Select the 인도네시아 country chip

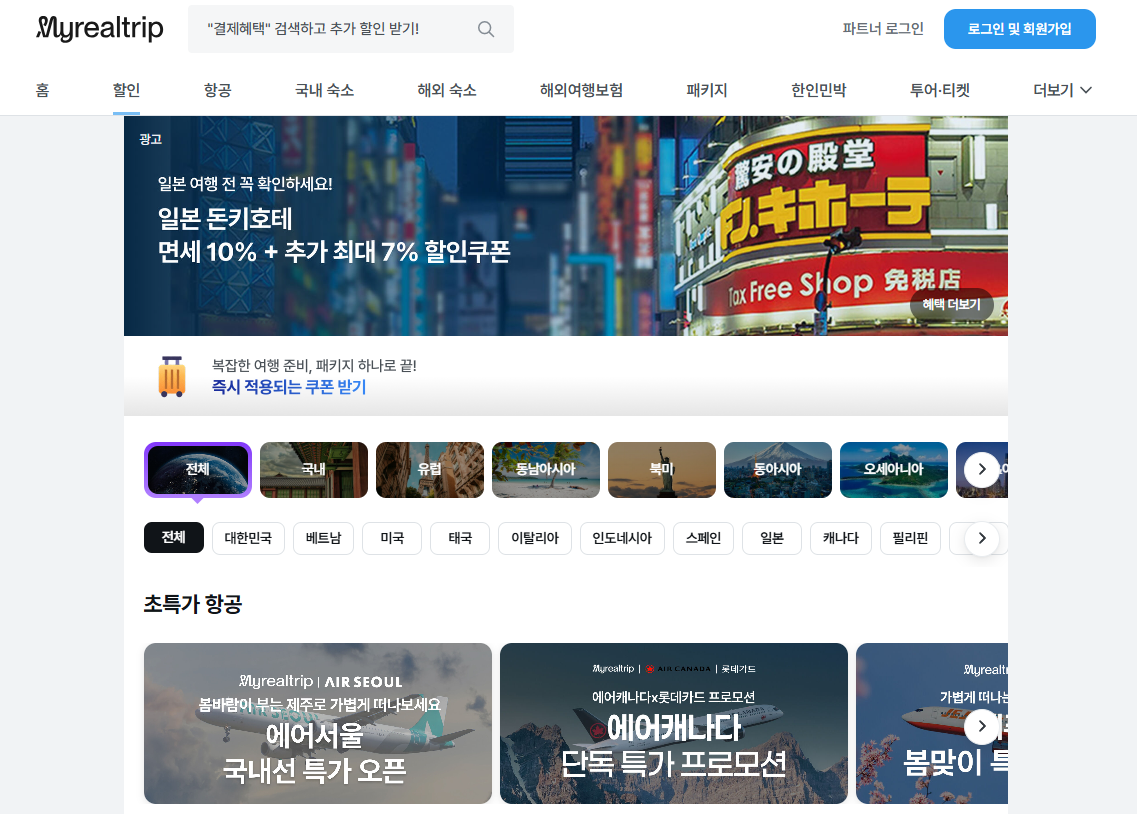pos(622,538)
